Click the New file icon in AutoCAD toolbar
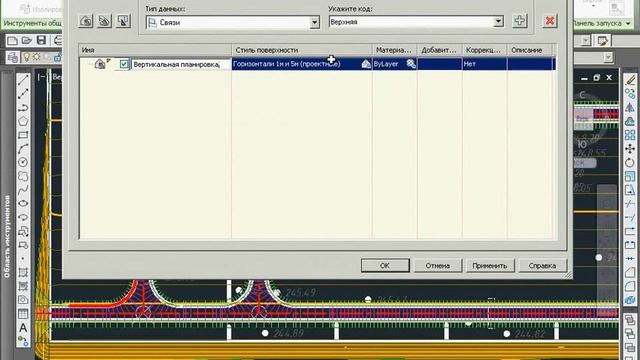Viewport: 640px width, 360px height. (12, 40)
